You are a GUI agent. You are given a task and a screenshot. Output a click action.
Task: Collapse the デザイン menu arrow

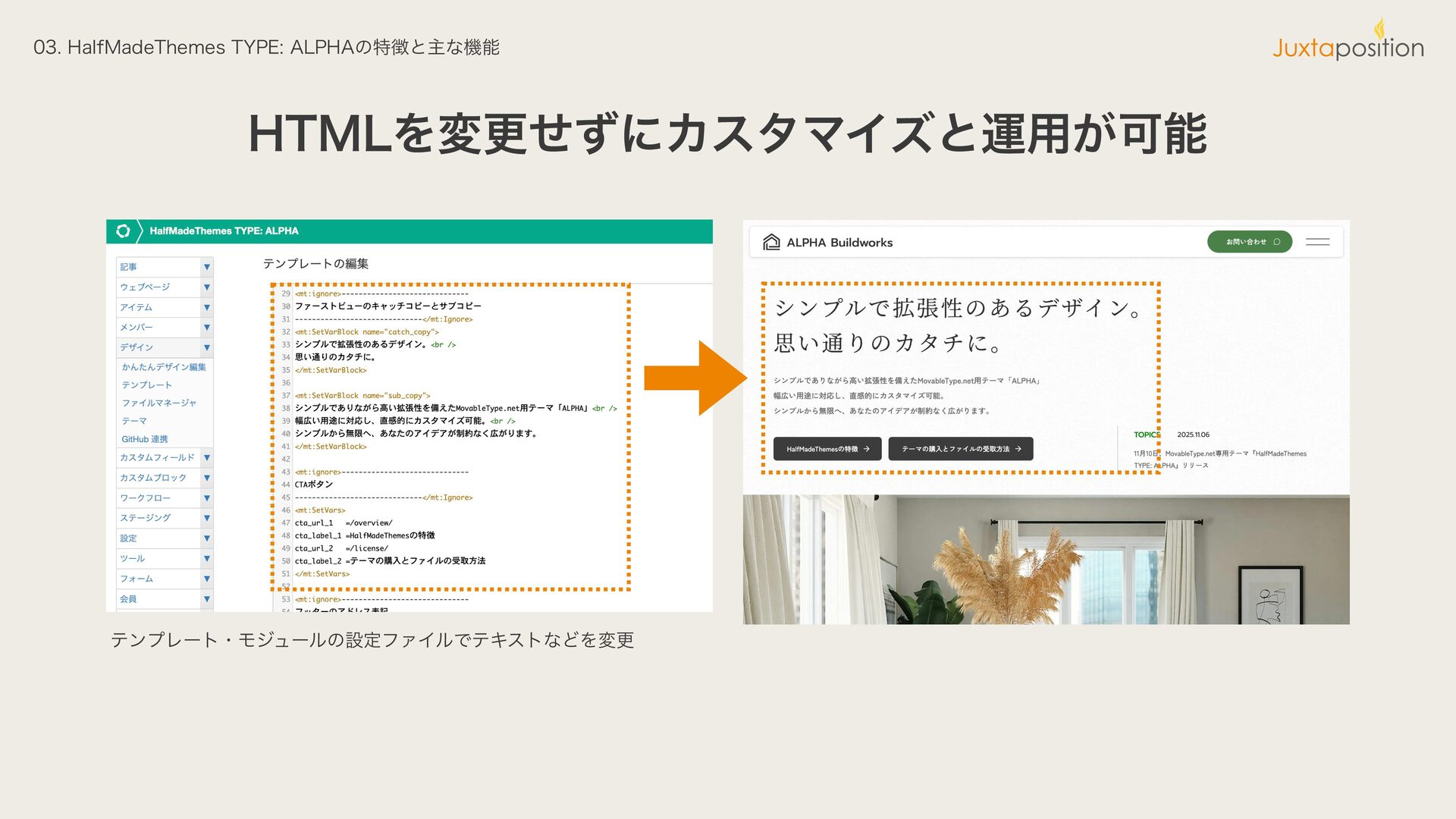click(x=206, y=347)
